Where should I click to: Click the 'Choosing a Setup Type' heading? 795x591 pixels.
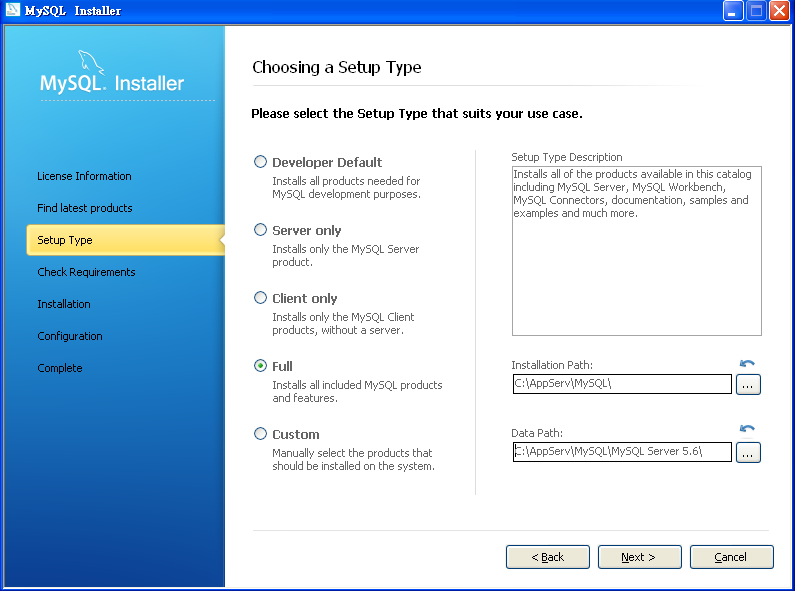(x=337, y=67)
